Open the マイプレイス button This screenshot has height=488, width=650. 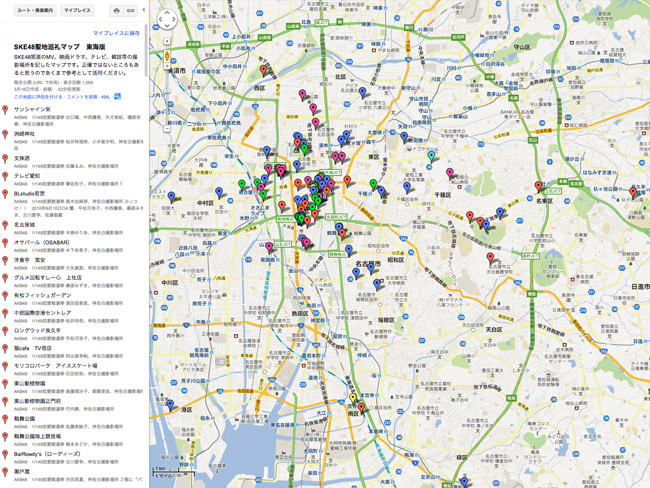coord(77,11)
